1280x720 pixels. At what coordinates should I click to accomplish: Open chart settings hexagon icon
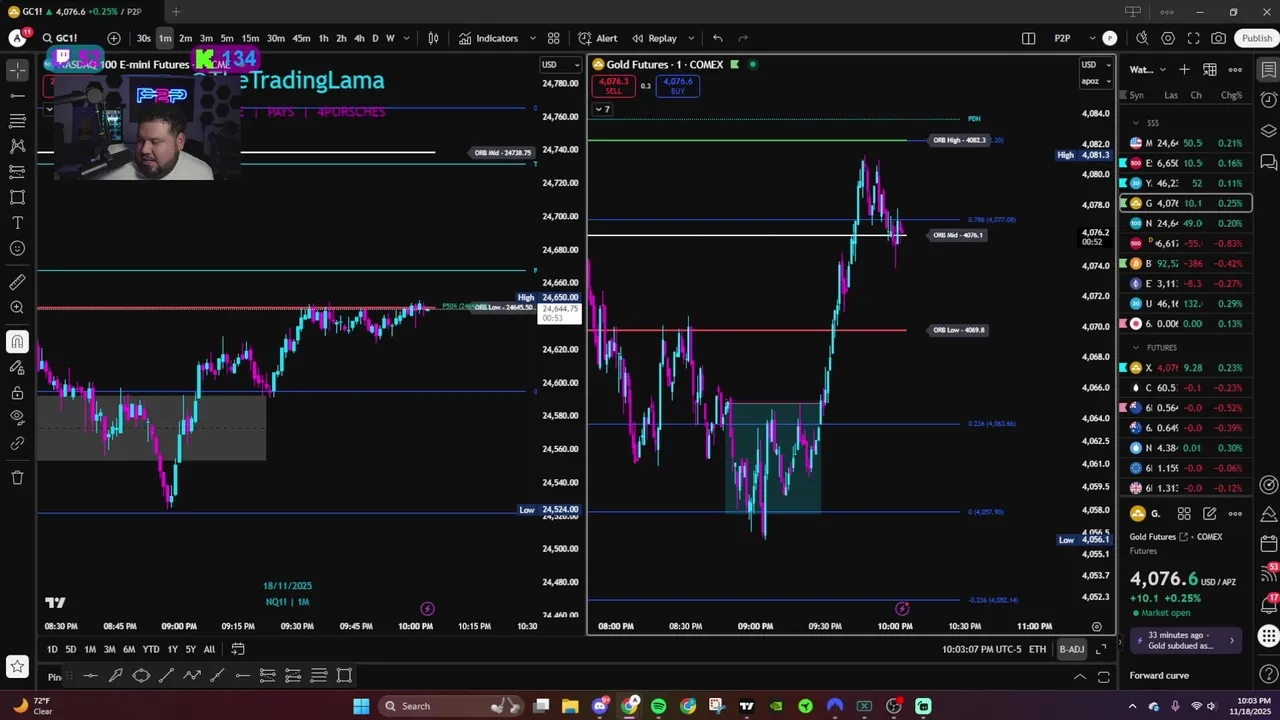coord(1168,38)
